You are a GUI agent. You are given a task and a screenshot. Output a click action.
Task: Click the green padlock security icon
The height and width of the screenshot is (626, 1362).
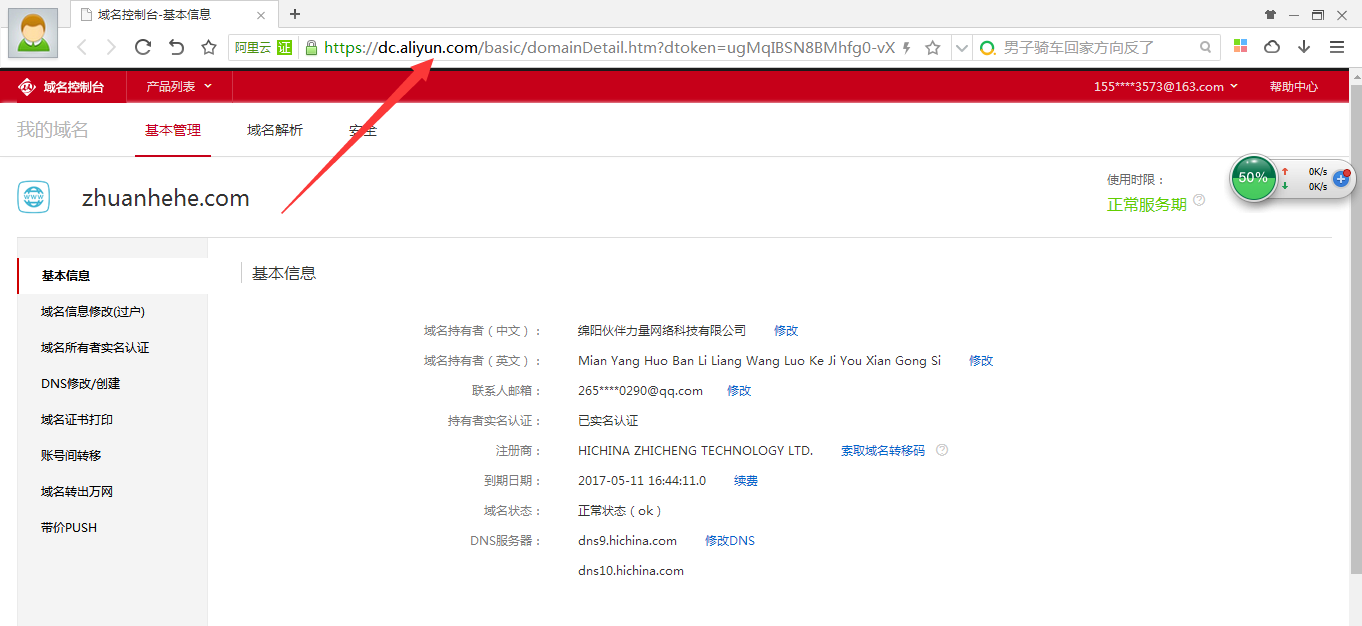pyautogui.click(x=311, y=48)
